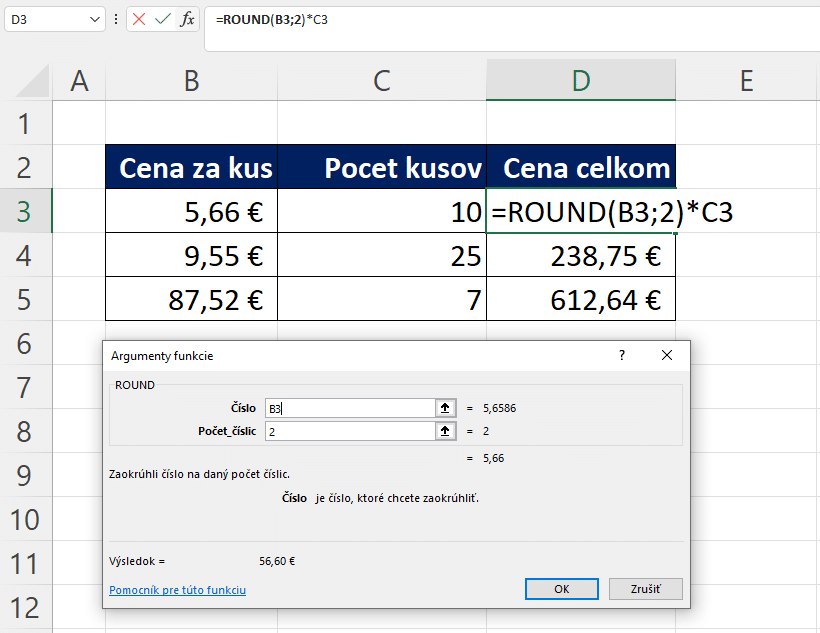Viewport: 820px width, 633px height.
Task: Click the Zrušiť cancel button
Action: point(646,589)
